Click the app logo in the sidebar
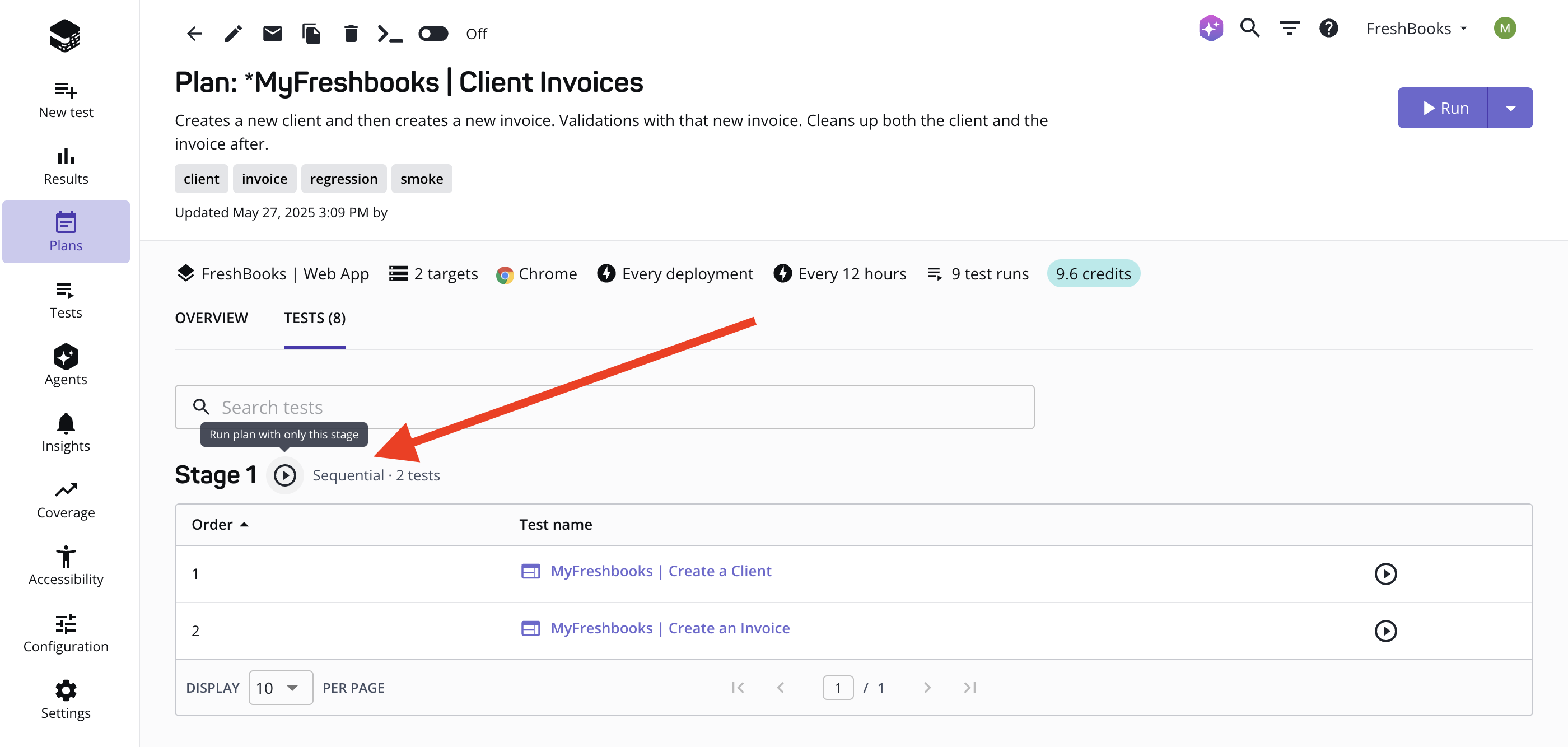 point(65,36)
